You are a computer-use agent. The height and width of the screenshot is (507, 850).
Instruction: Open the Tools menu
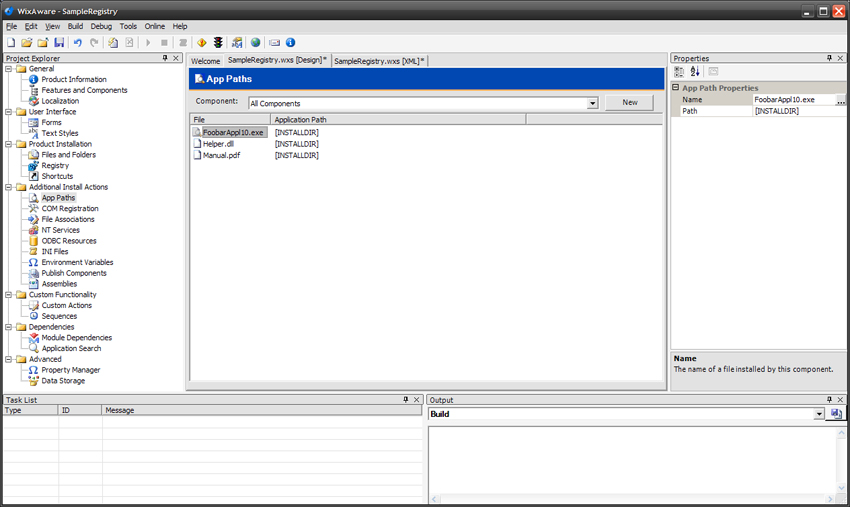point(128,26)
